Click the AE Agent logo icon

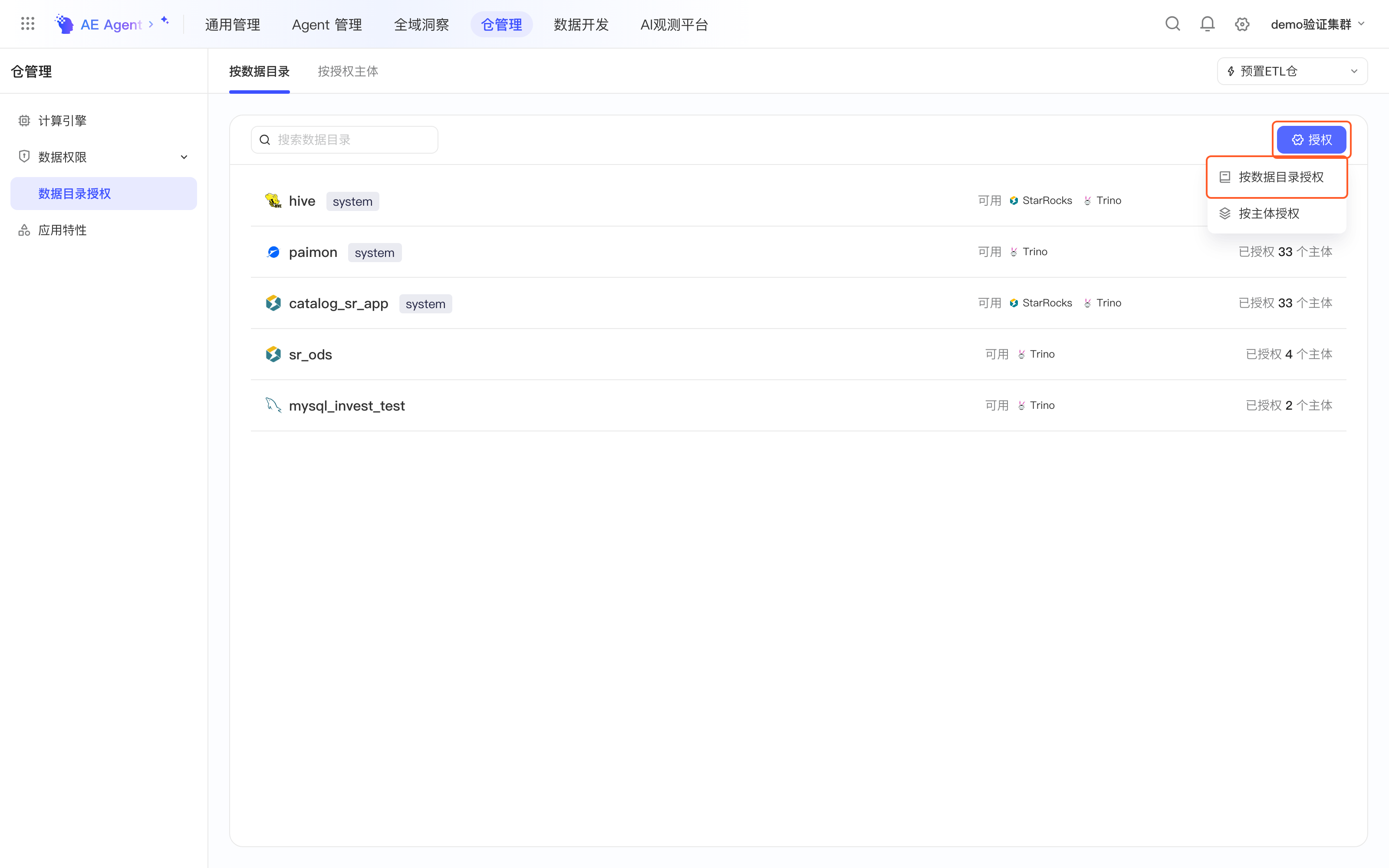tap(64, 24)
